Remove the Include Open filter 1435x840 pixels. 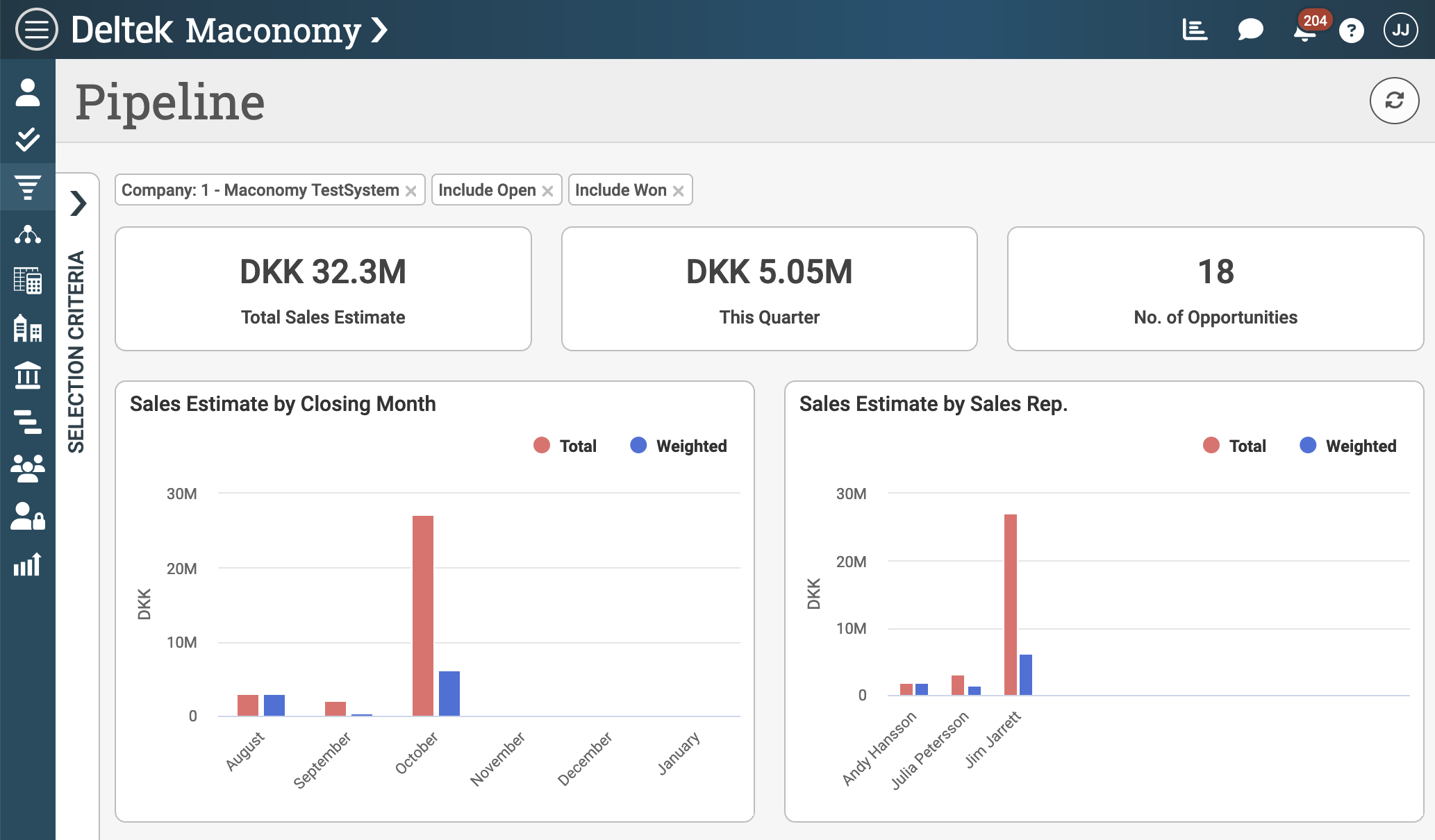(548, 190)
